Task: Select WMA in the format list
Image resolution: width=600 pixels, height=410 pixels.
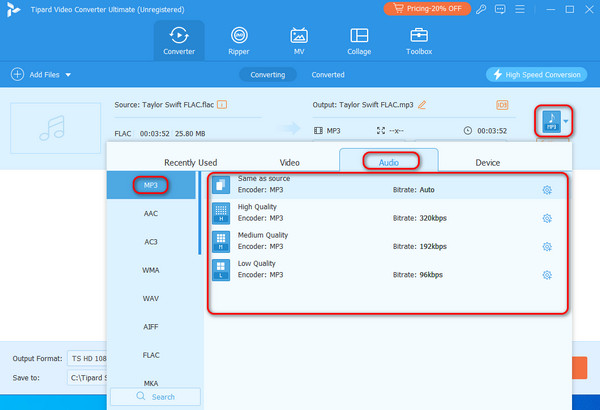Action: point(151,270)
